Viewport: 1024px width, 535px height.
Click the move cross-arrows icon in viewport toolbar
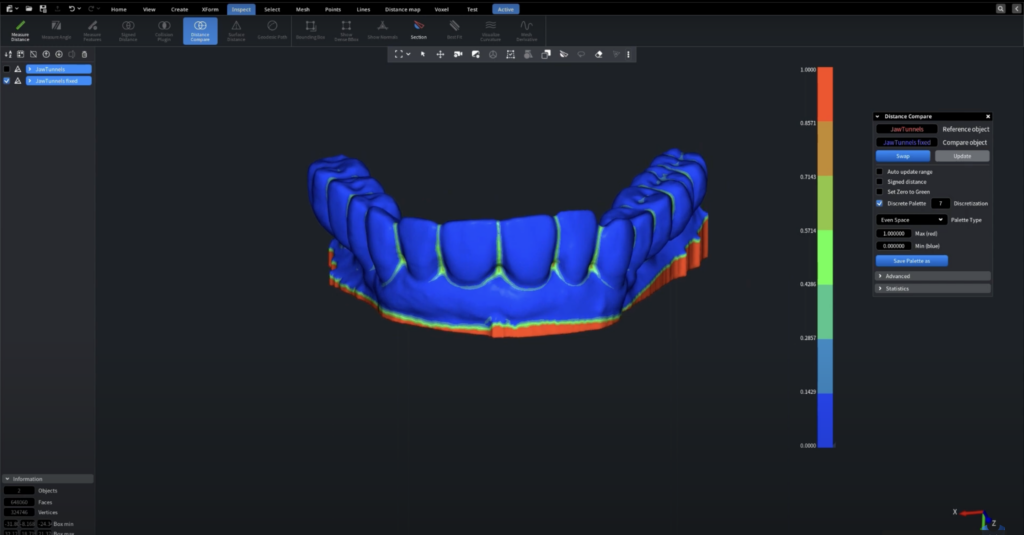pos(440,54)
